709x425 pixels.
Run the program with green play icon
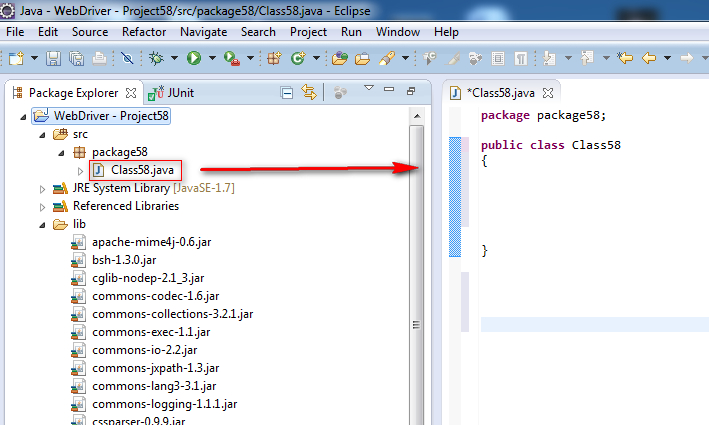(x=194, y=58)
